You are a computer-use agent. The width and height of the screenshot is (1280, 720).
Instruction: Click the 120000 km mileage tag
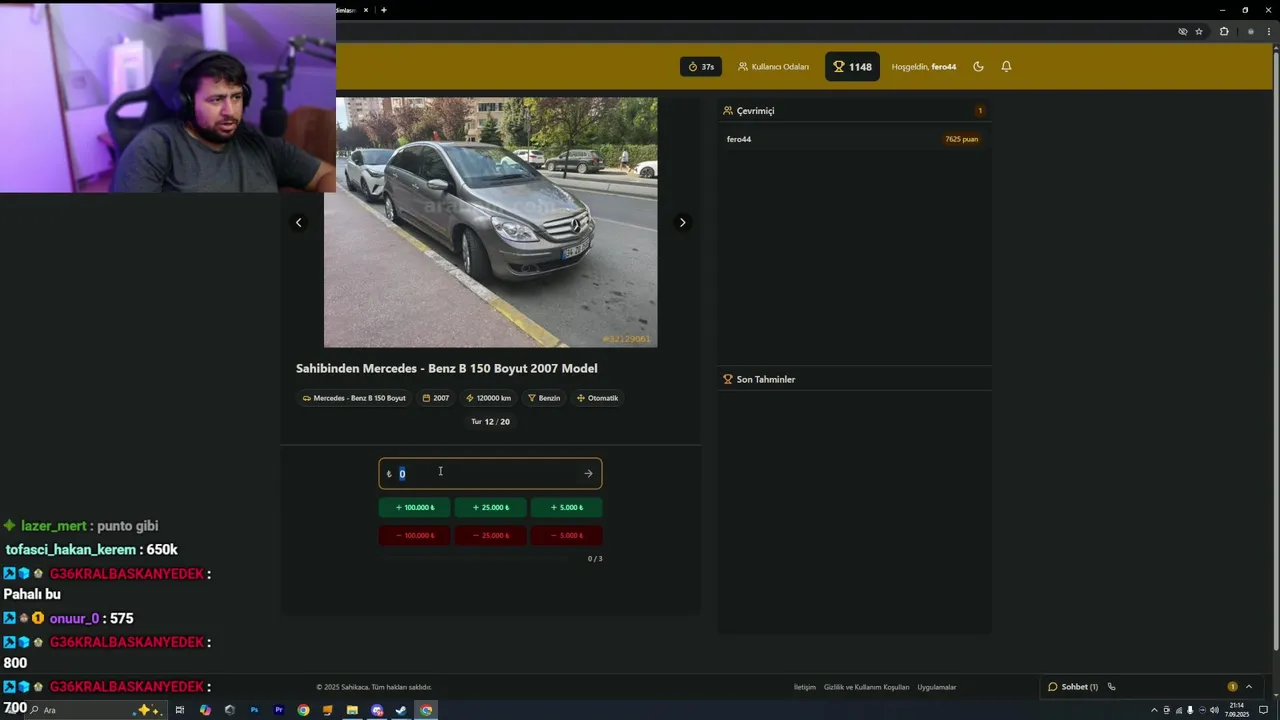click(x=488, y=398)
